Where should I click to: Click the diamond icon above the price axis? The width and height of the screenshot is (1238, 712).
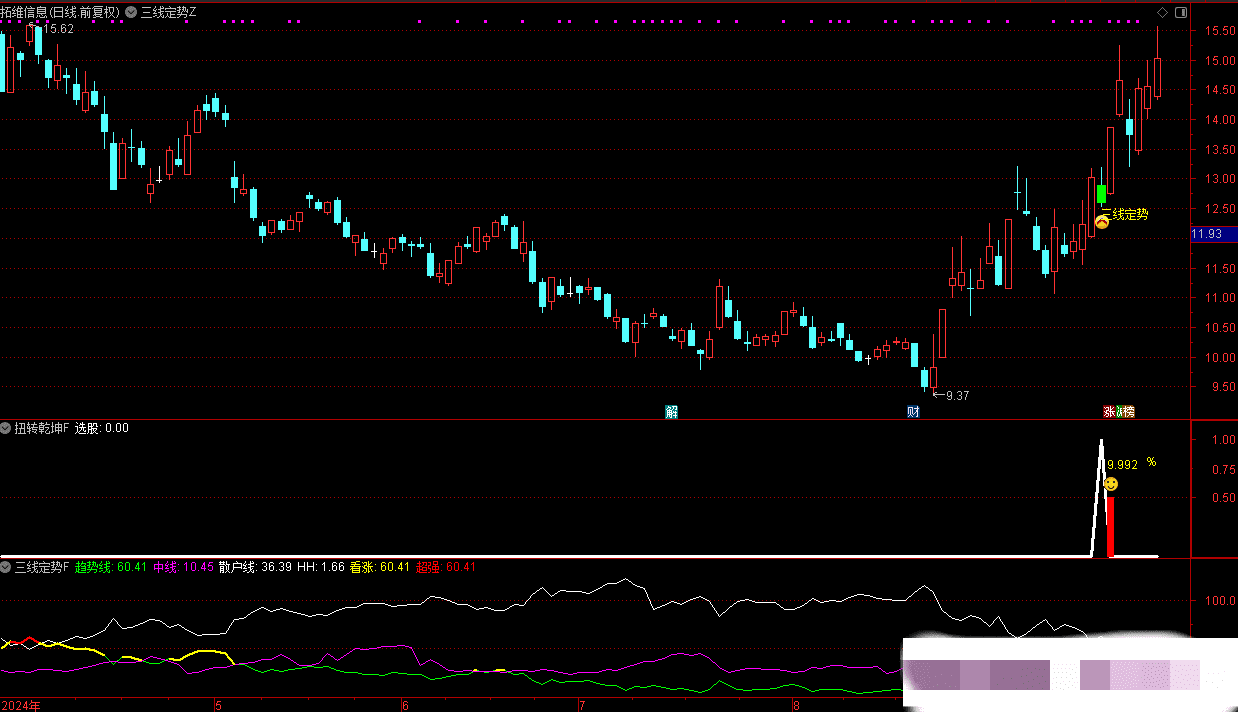[x=1162, y=12]
